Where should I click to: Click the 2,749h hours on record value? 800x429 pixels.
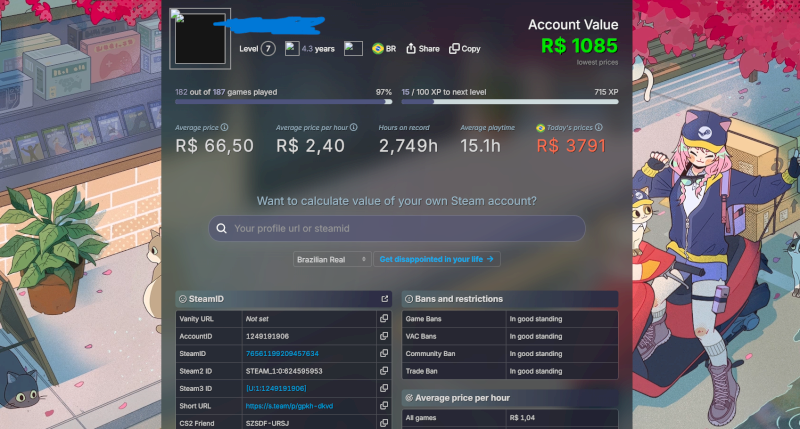[x=408, y=146]
